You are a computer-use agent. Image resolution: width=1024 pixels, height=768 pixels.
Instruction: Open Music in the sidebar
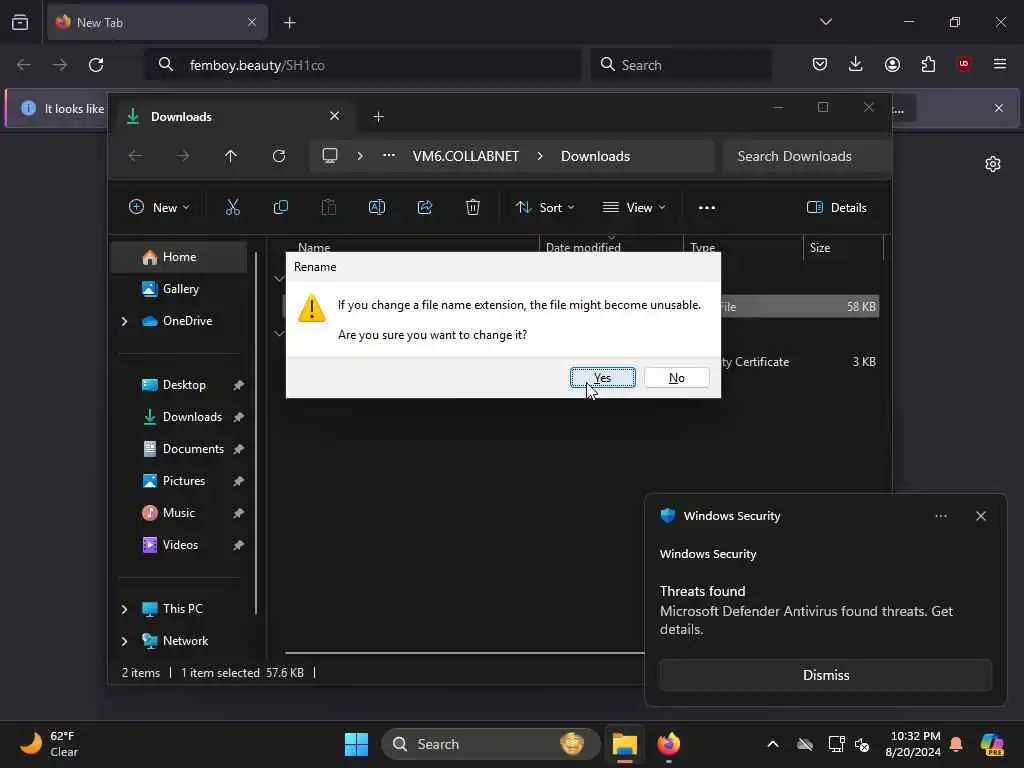[178, 513]
